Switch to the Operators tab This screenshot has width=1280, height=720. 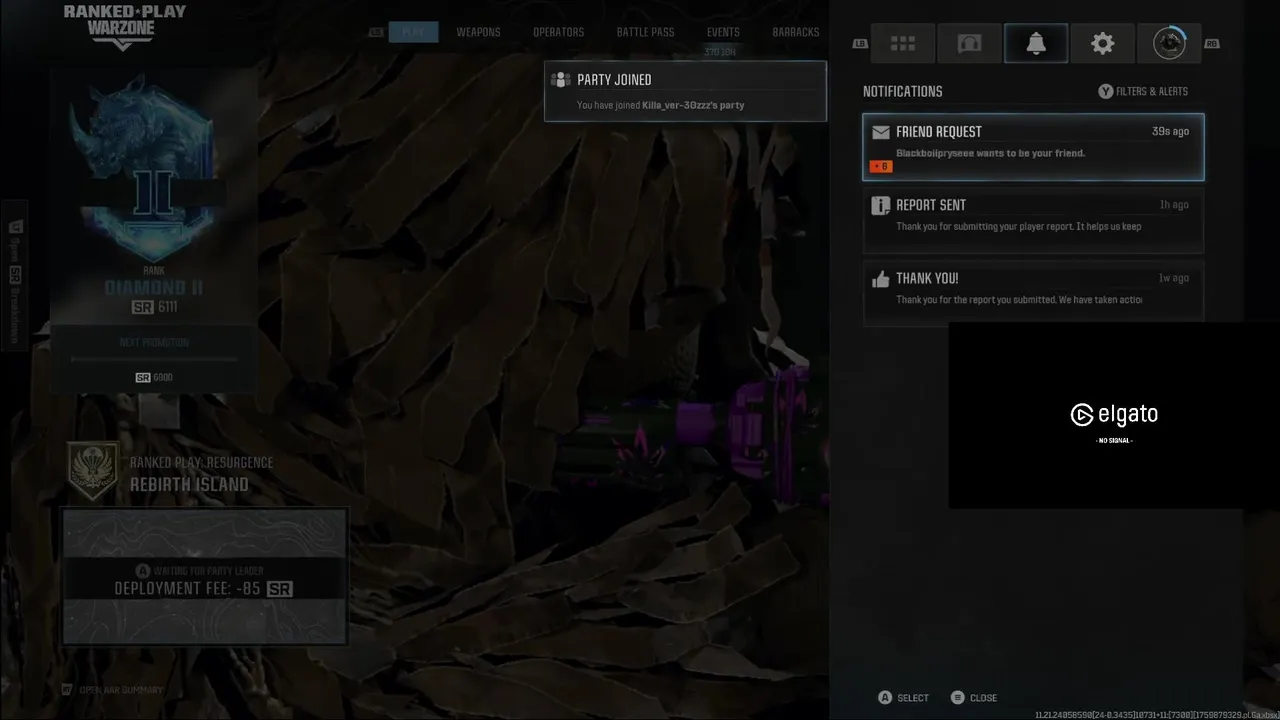click(x=558, y=32)
